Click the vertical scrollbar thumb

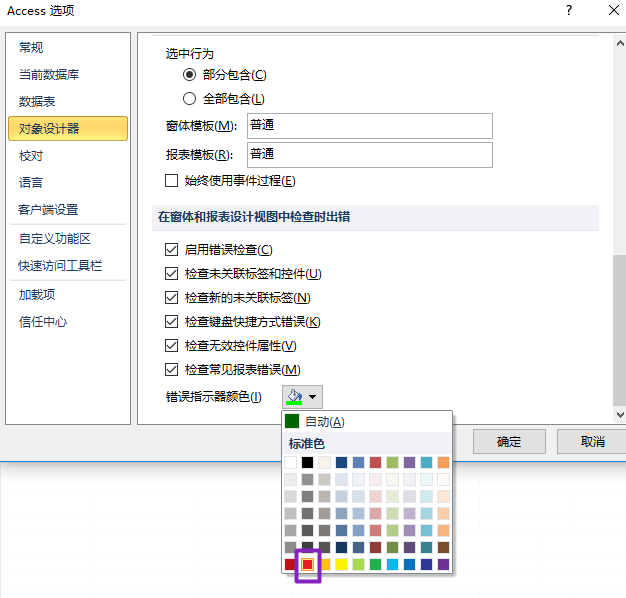pyautogui.click(x=620, y=331)
